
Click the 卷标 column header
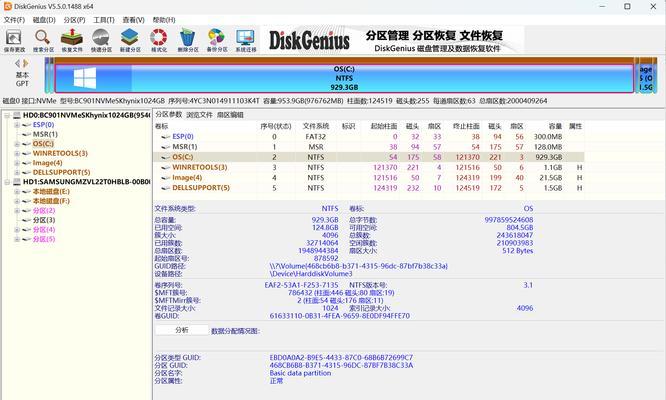pos(162,126)
